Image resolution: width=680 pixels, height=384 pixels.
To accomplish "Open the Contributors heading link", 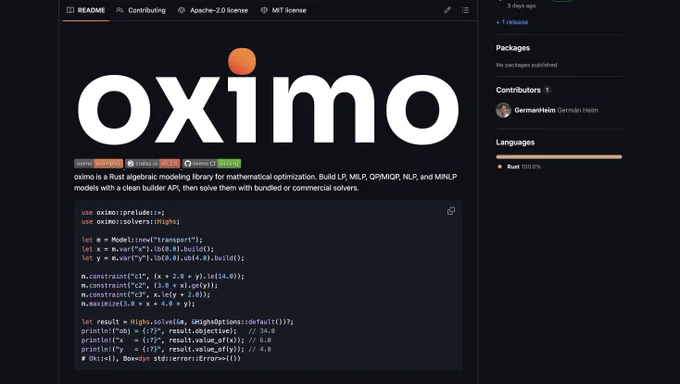I will 518,90.
